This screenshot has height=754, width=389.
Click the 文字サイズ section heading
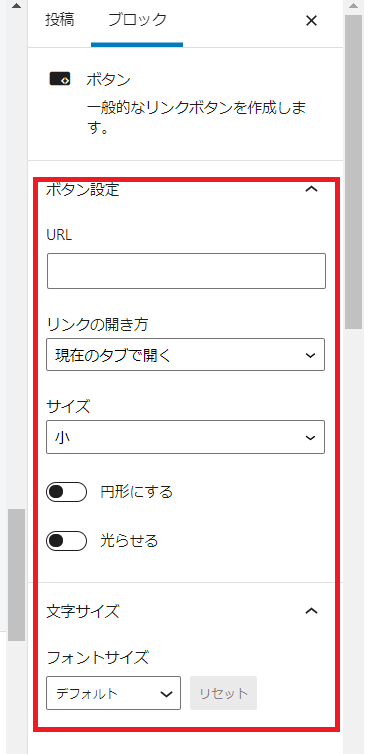82,611
